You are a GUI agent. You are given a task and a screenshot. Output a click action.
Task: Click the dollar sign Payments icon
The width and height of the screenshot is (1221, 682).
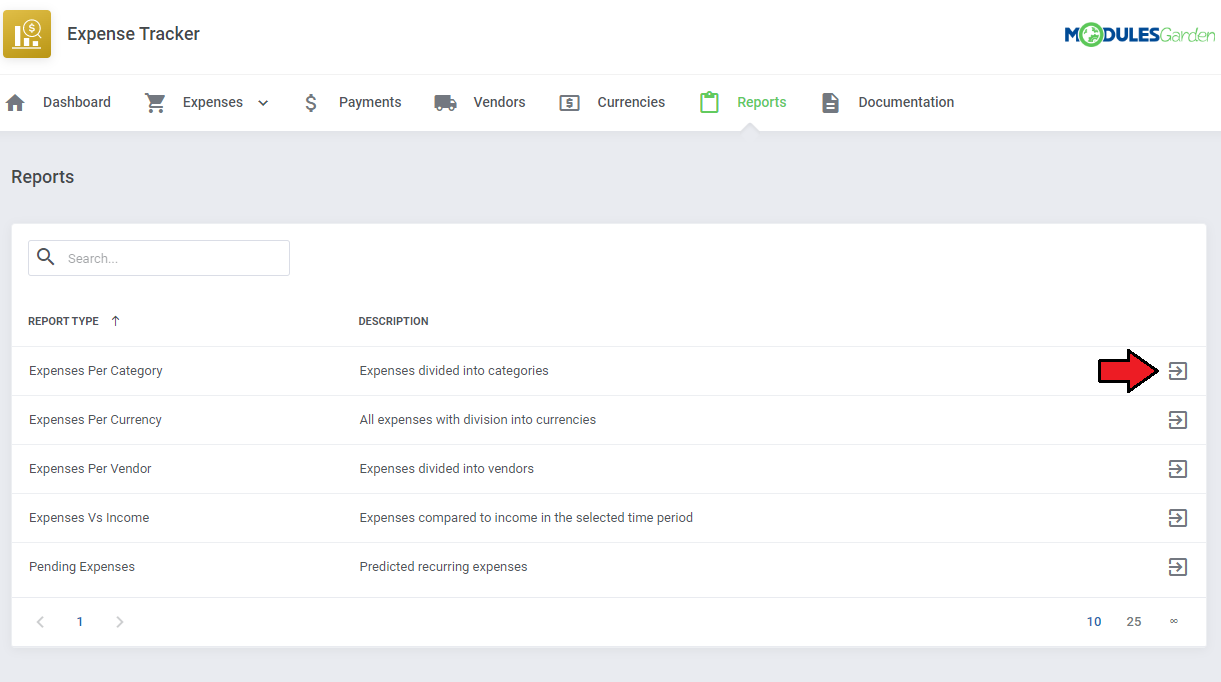[311, 102]
